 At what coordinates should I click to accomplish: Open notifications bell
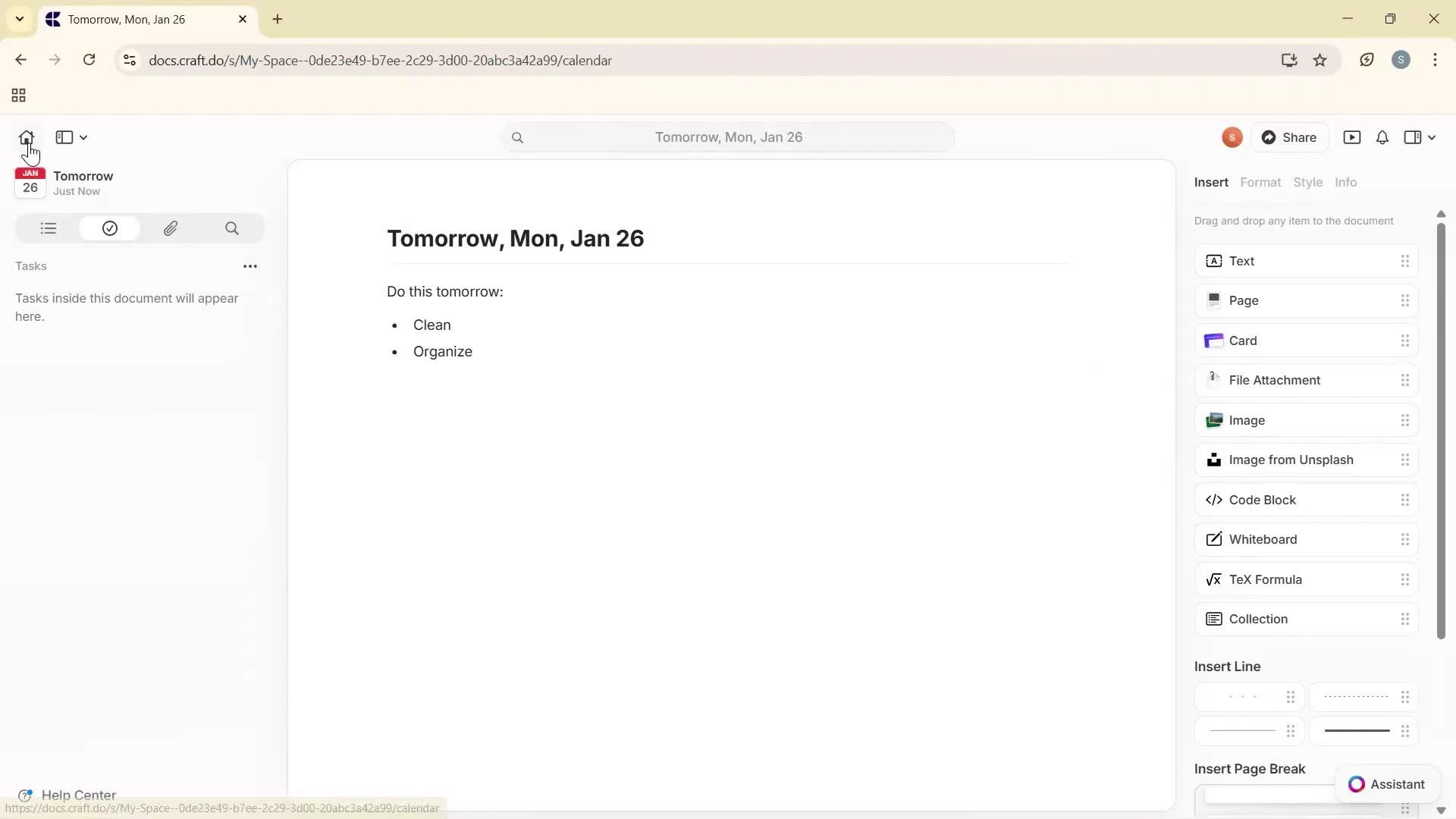(1381, 137)
